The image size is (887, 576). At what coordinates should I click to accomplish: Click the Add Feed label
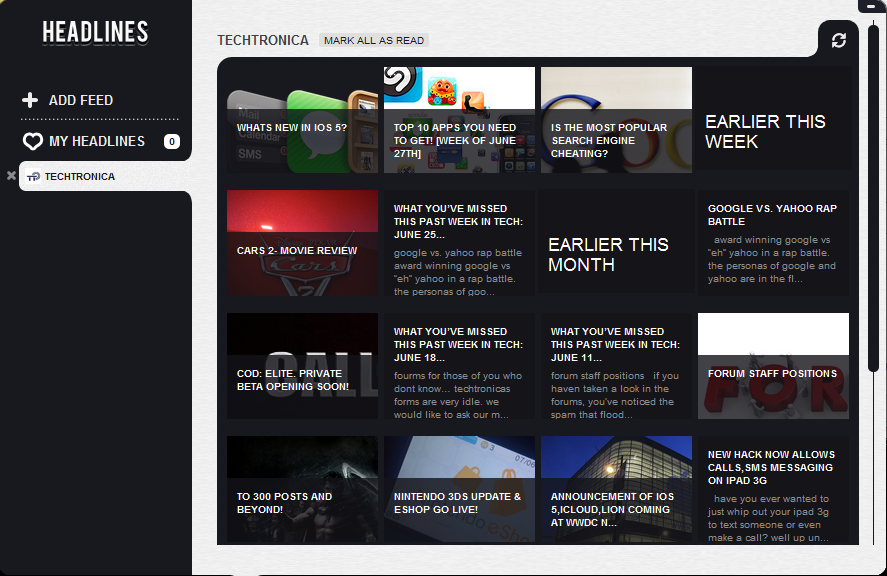81,100
